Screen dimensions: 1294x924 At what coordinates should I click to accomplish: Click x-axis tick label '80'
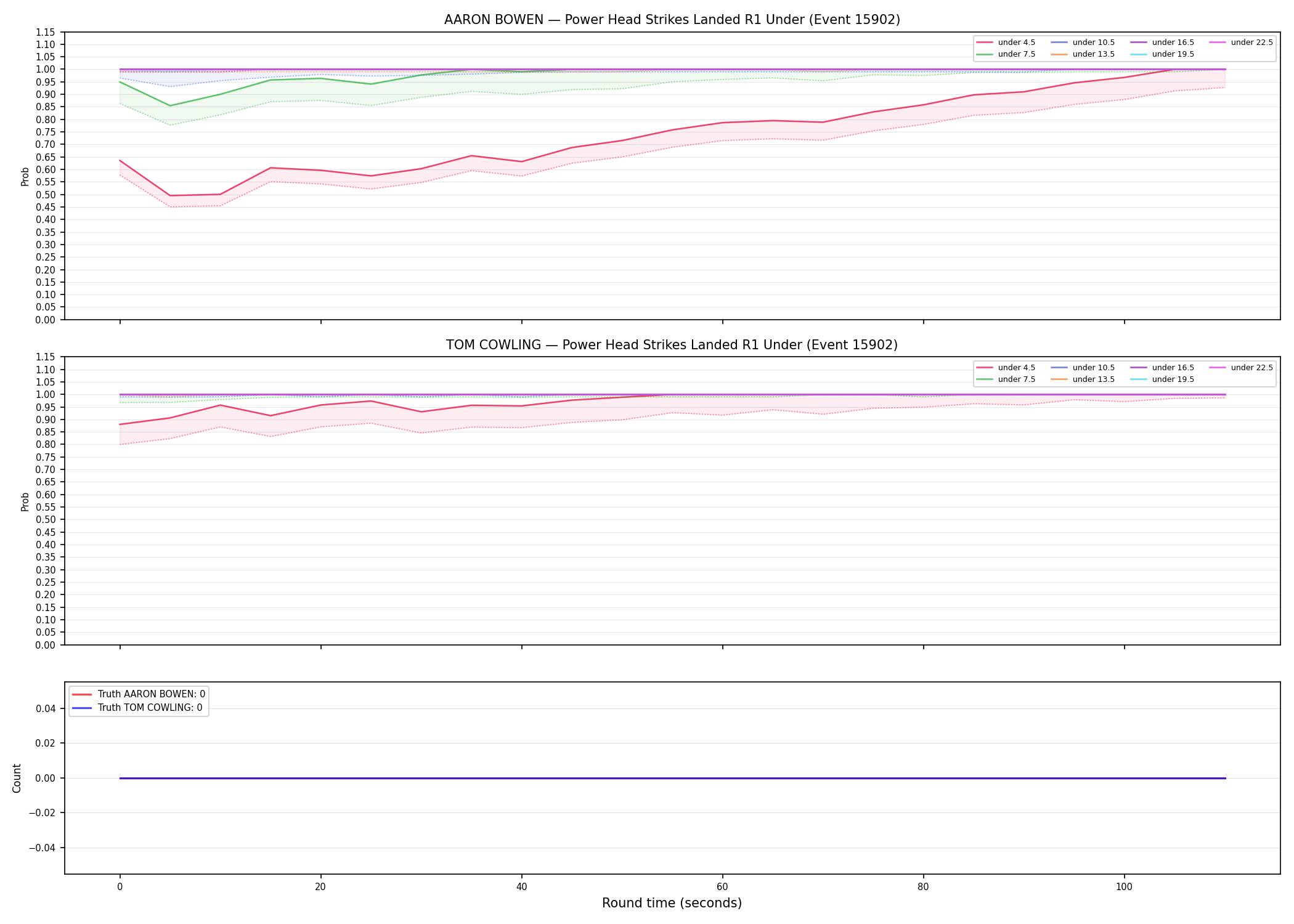coord(923,887)
